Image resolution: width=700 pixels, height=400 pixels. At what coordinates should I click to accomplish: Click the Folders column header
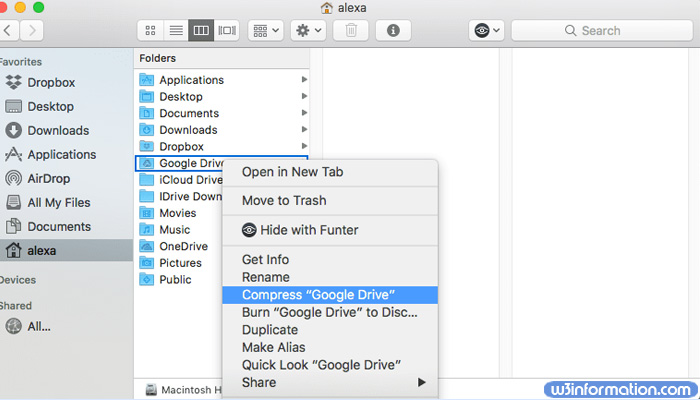point(221,58)
